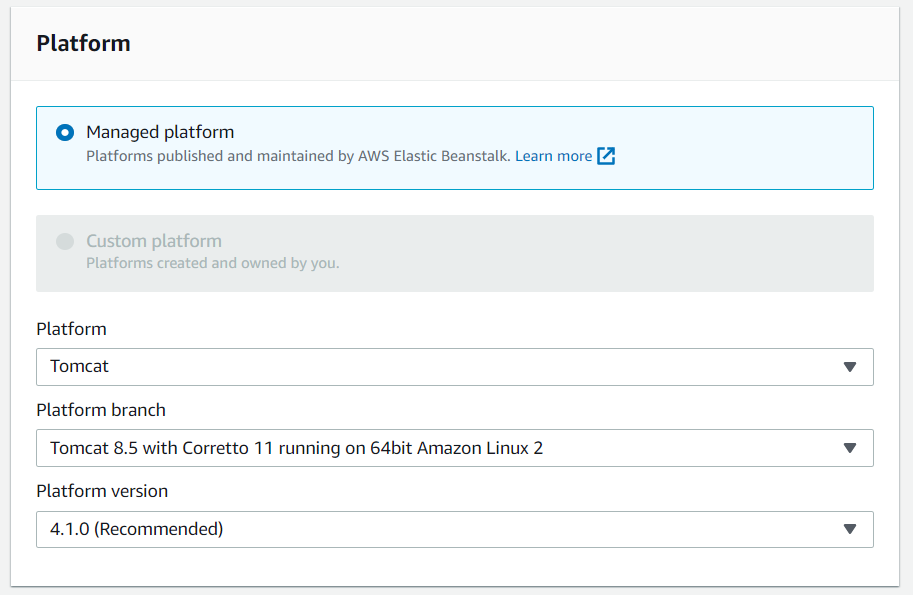Screen dimensions: 913x595
Task: Open the Platform dropdown showing Tomcat
Action: click(440, 367)
